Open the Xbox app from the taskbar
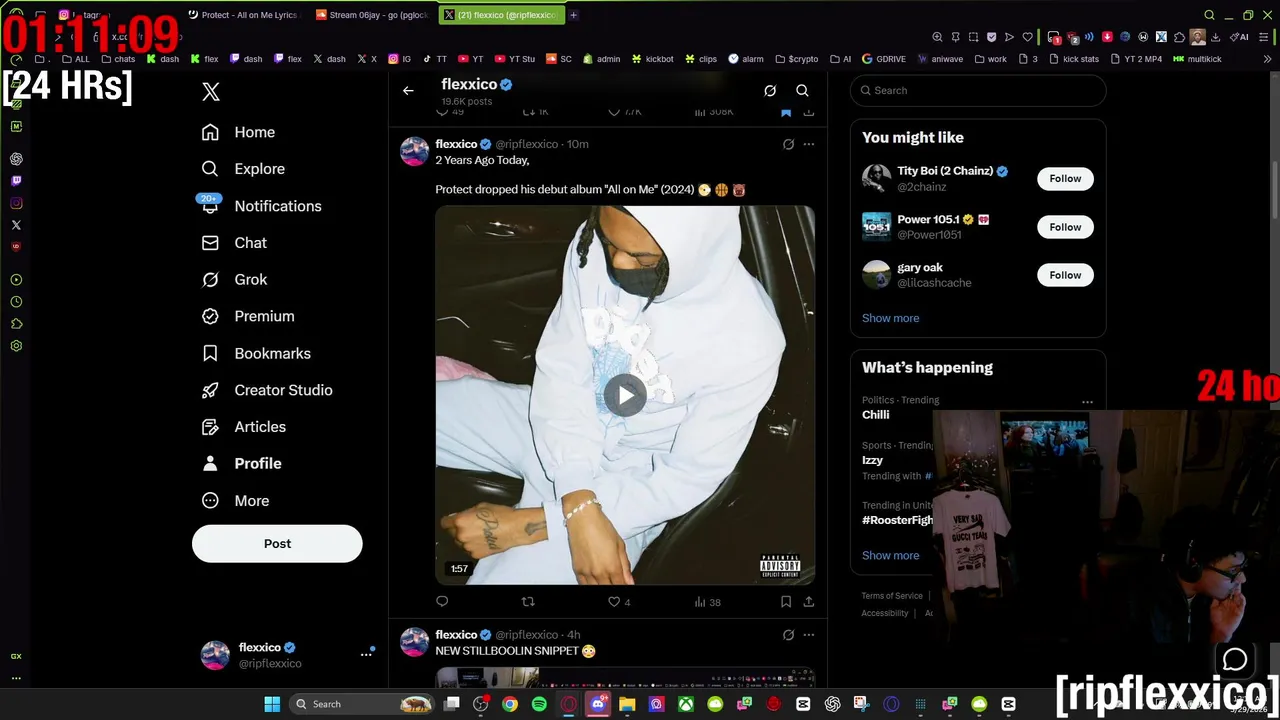 686,704
